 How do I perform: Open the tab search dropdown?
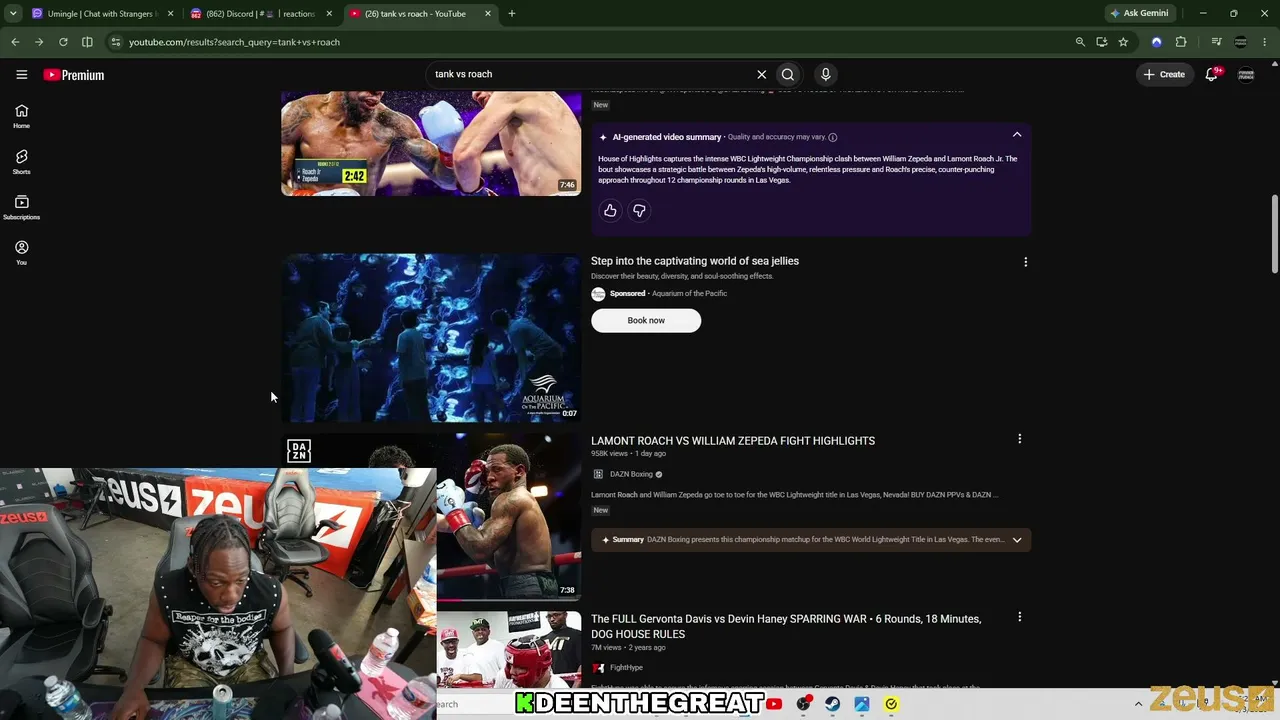pos(13,14)
